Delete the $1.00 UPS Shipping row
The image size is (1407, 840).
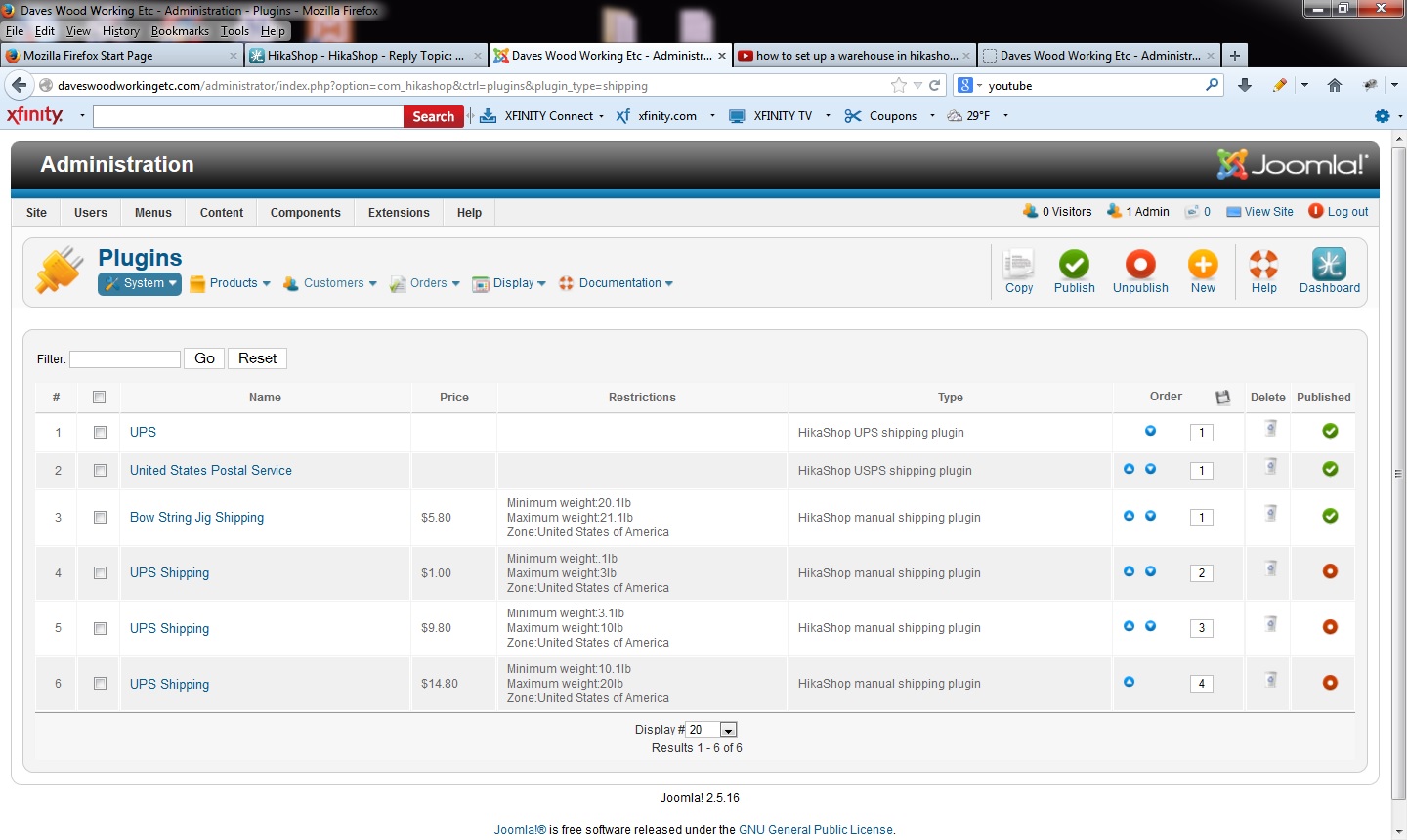[1270, 568]
